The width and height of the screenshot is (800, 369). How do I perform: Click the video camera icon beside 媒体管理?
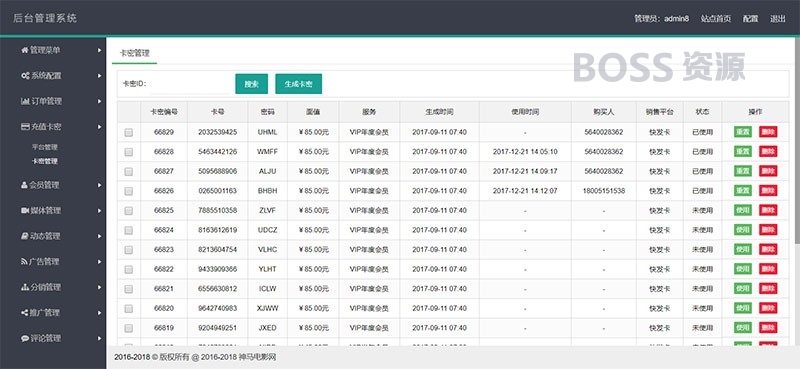[24, 210]
